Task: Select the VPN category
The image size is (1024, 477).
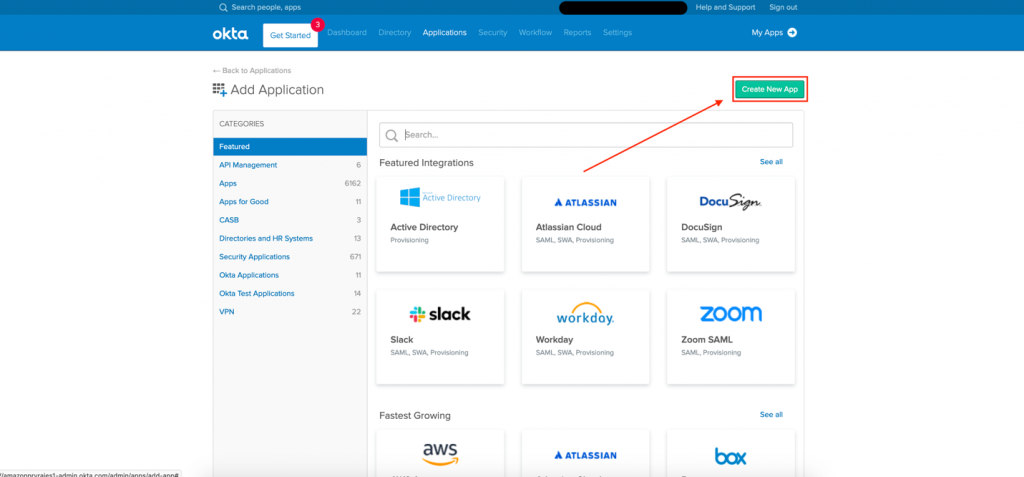Action: point(290,312)
